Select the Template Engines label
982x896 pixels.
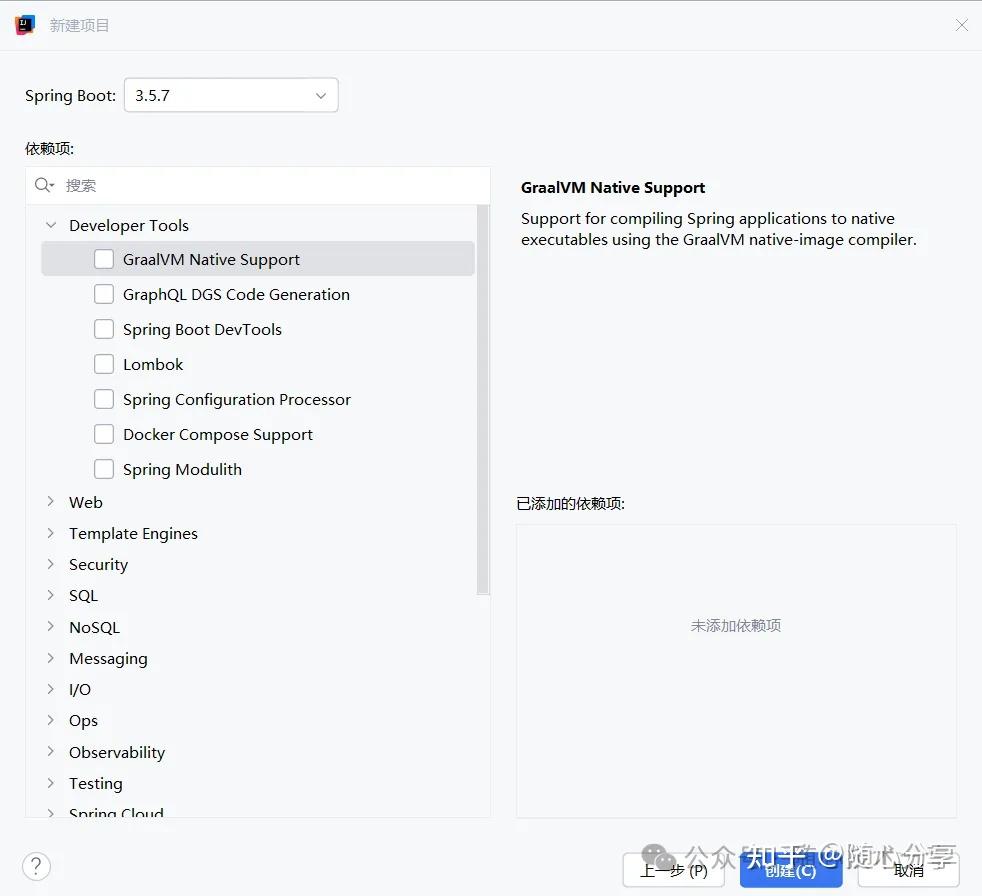click(133, 533)
